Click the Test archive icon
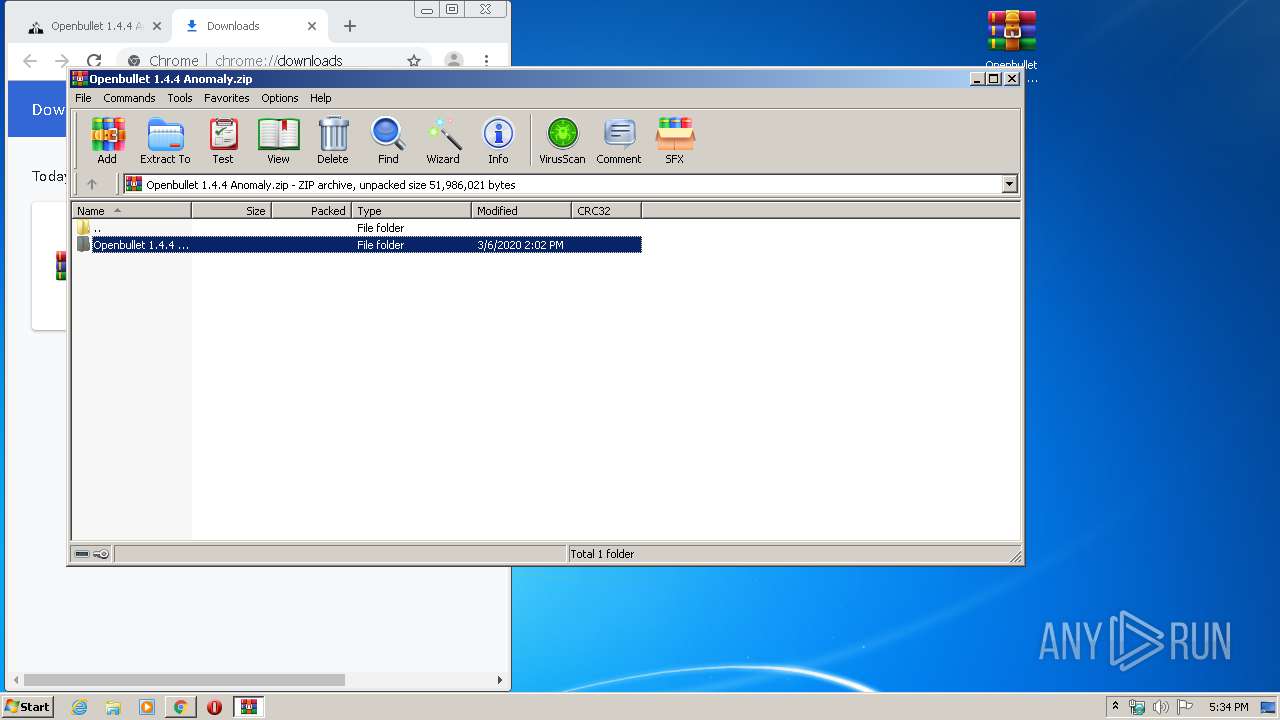Screen dimensions: 1280x720 (223, 141)
